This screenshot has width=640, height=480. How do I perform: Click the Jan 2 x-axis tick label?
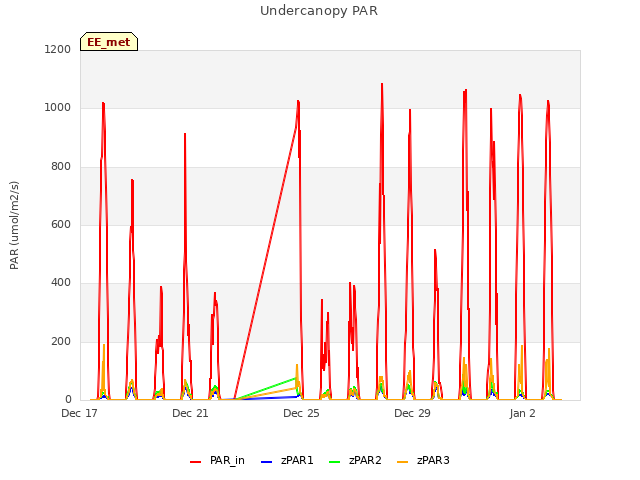522,413
